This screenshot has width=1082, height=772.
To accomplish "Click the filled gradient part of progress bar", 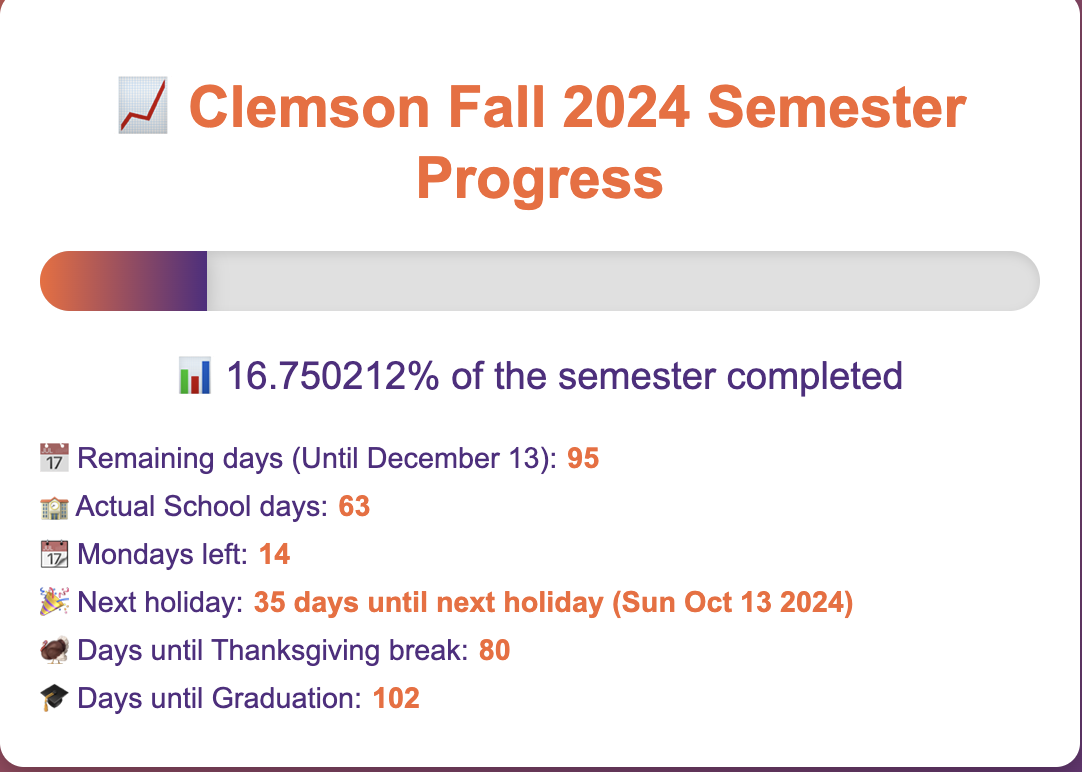I will coord(124,281).
